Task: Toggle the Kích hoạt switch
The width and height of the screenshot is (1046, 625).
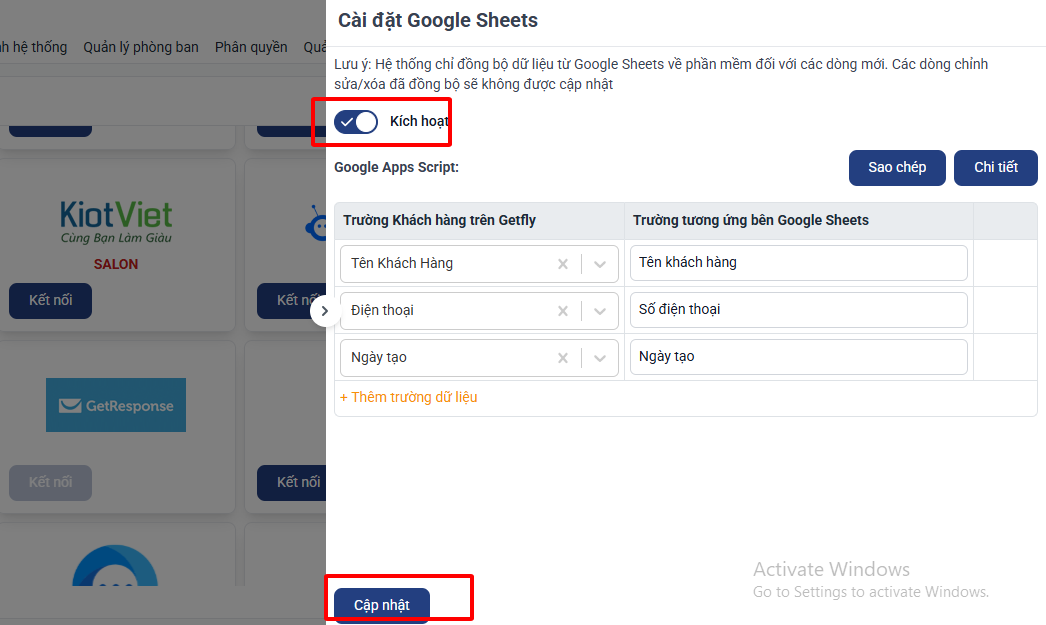Action: pyautogui.click(x=356, y=122)
